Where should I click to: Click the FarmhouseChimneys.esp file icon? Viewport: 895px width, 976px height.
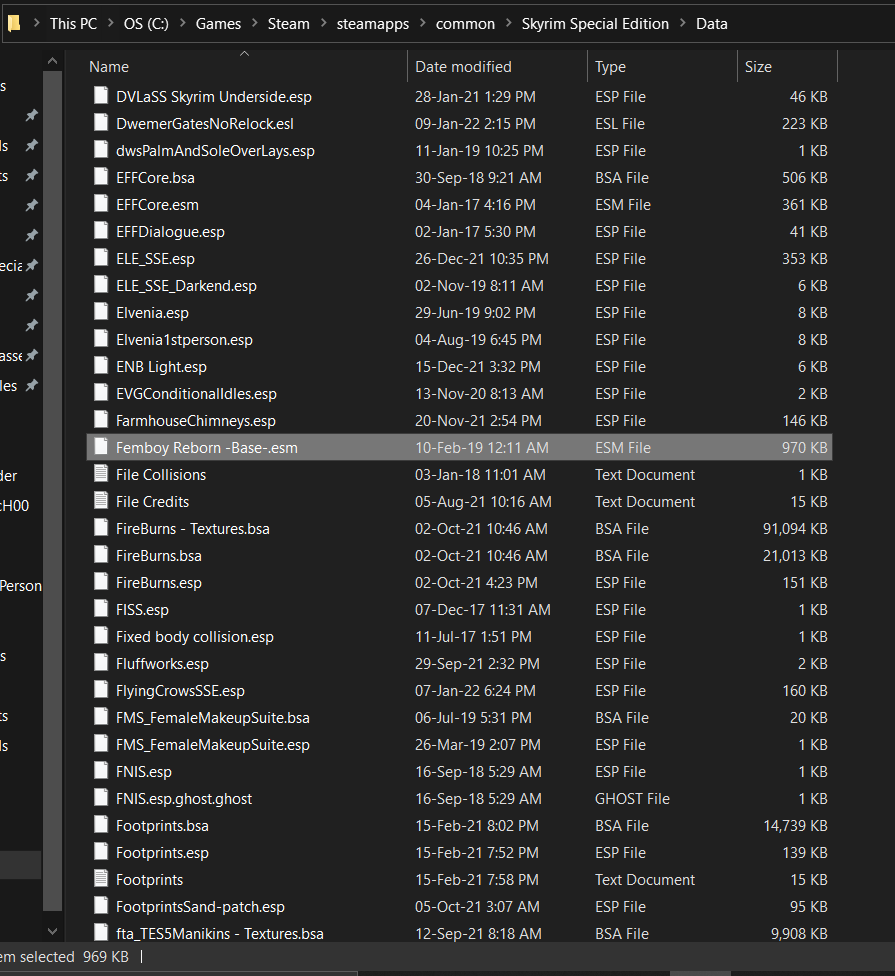click(101, 420)
